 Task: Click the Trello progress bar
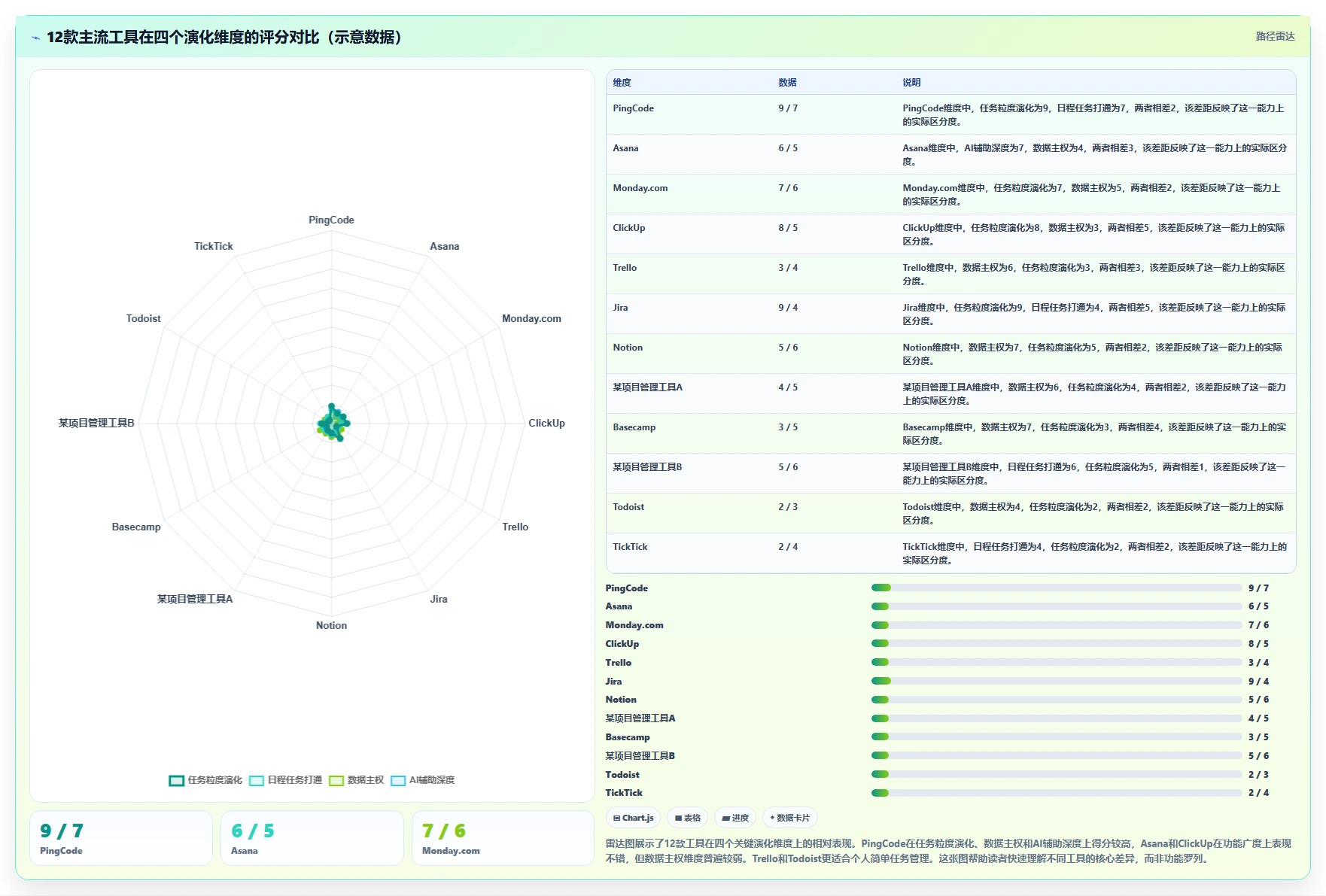click(x=1057, y=662)
